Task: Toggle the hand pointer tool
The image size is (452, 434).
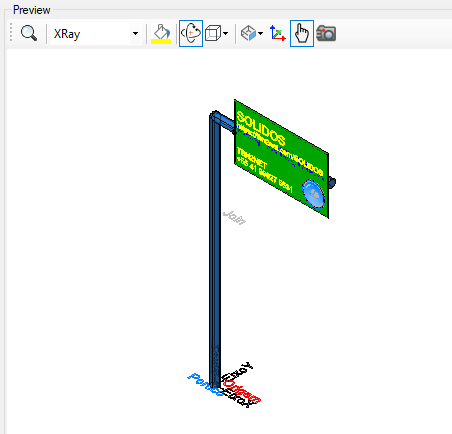Action: click(x=302, y=33)
